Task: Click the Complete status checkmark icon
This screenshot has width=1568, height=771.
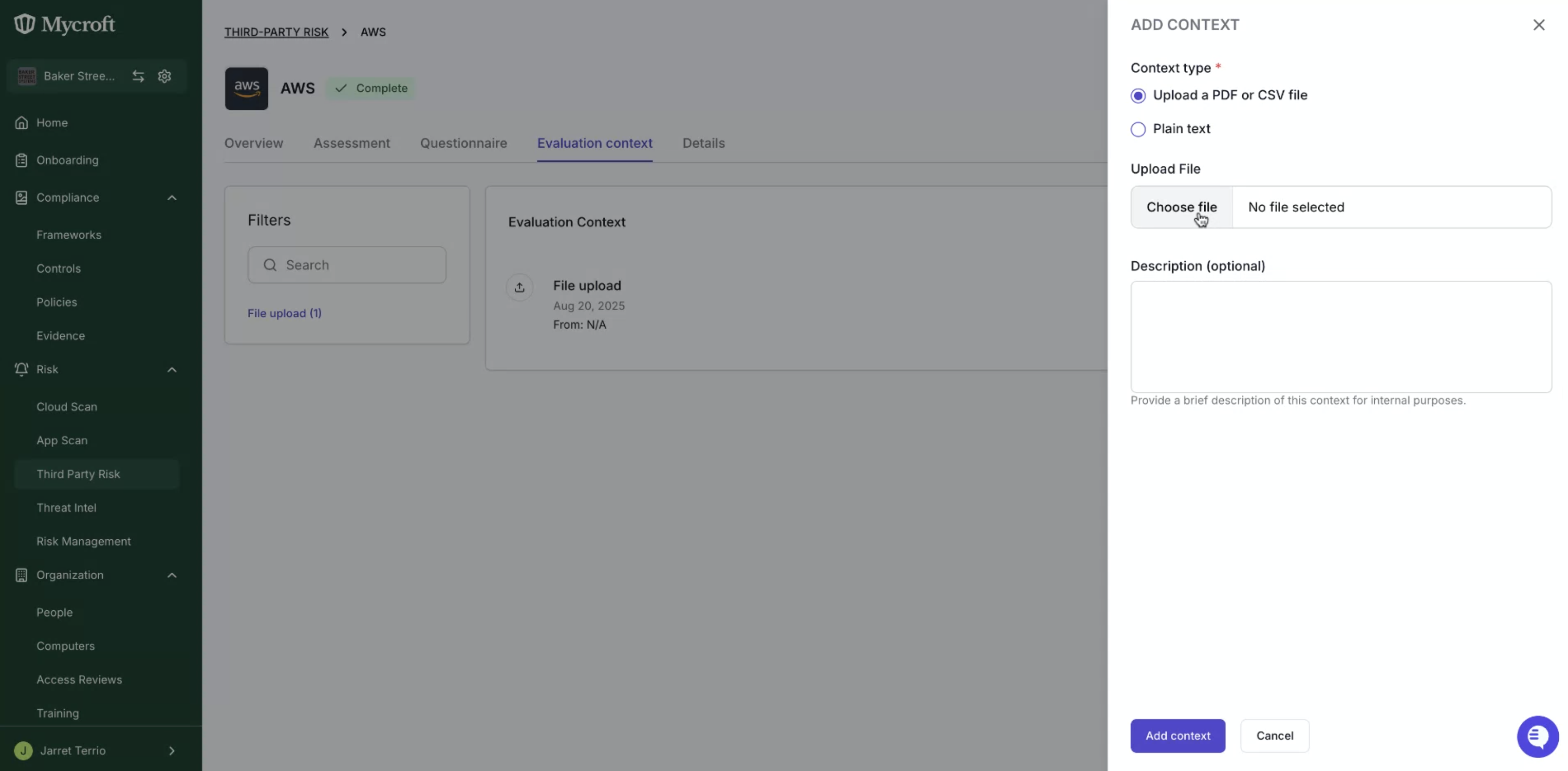Action: pyautogui.click(x=341, y=88)
